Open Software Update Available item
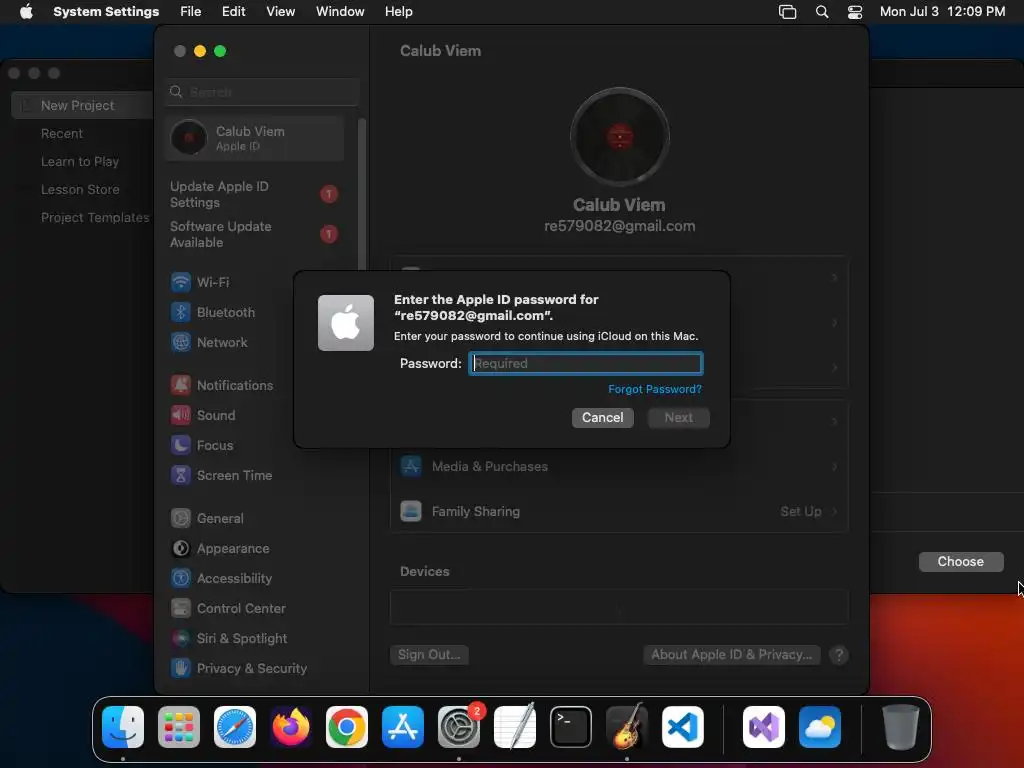This screenshot has width=1024, height=768. [x=254, y=234]
